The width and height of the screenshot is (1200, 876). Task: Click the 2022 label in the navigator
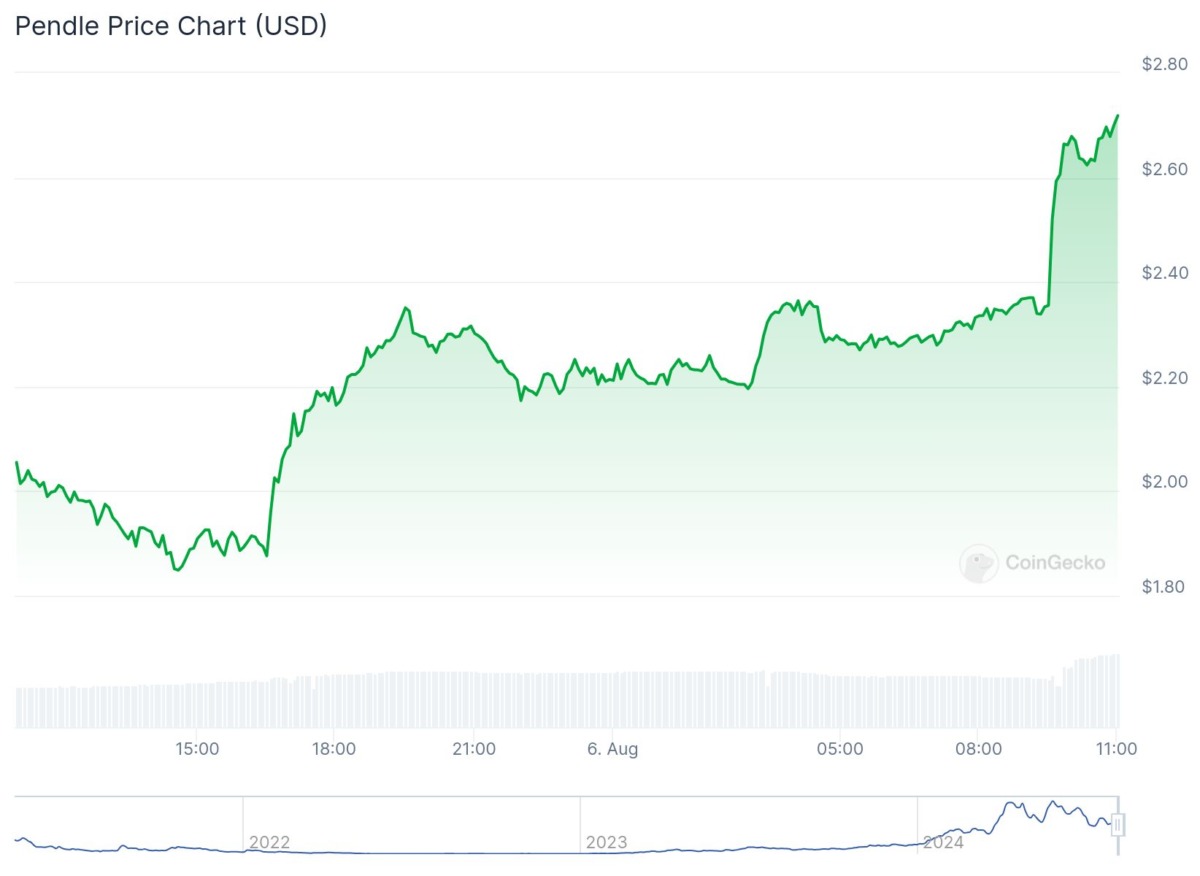[269, 842]
